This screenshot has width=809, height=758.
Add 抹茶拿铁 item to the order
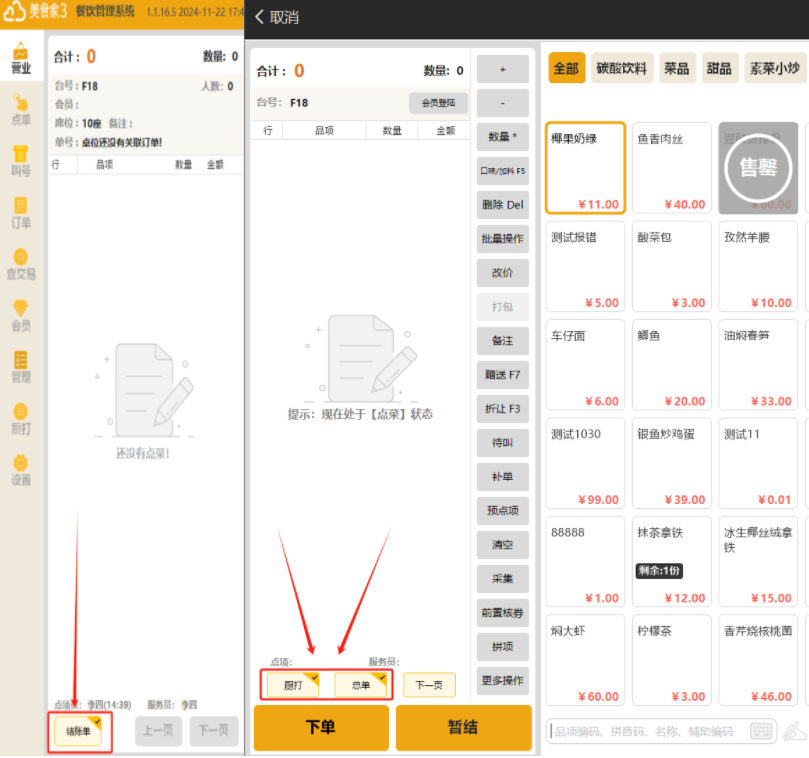pos(672,561)
